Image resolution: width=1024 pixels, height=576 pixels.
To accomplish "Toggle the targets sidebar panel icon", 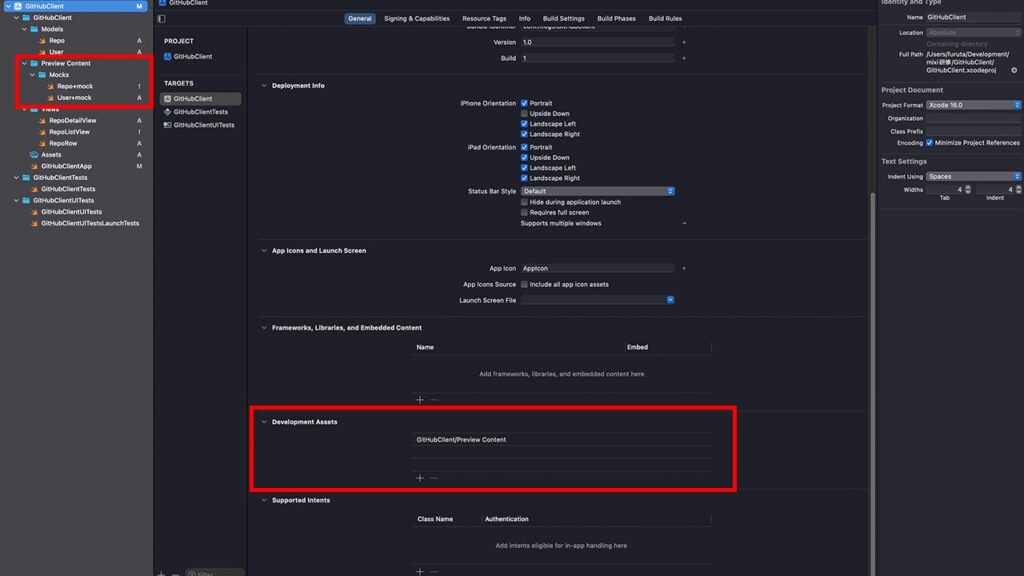I will [x=162, y=19].
